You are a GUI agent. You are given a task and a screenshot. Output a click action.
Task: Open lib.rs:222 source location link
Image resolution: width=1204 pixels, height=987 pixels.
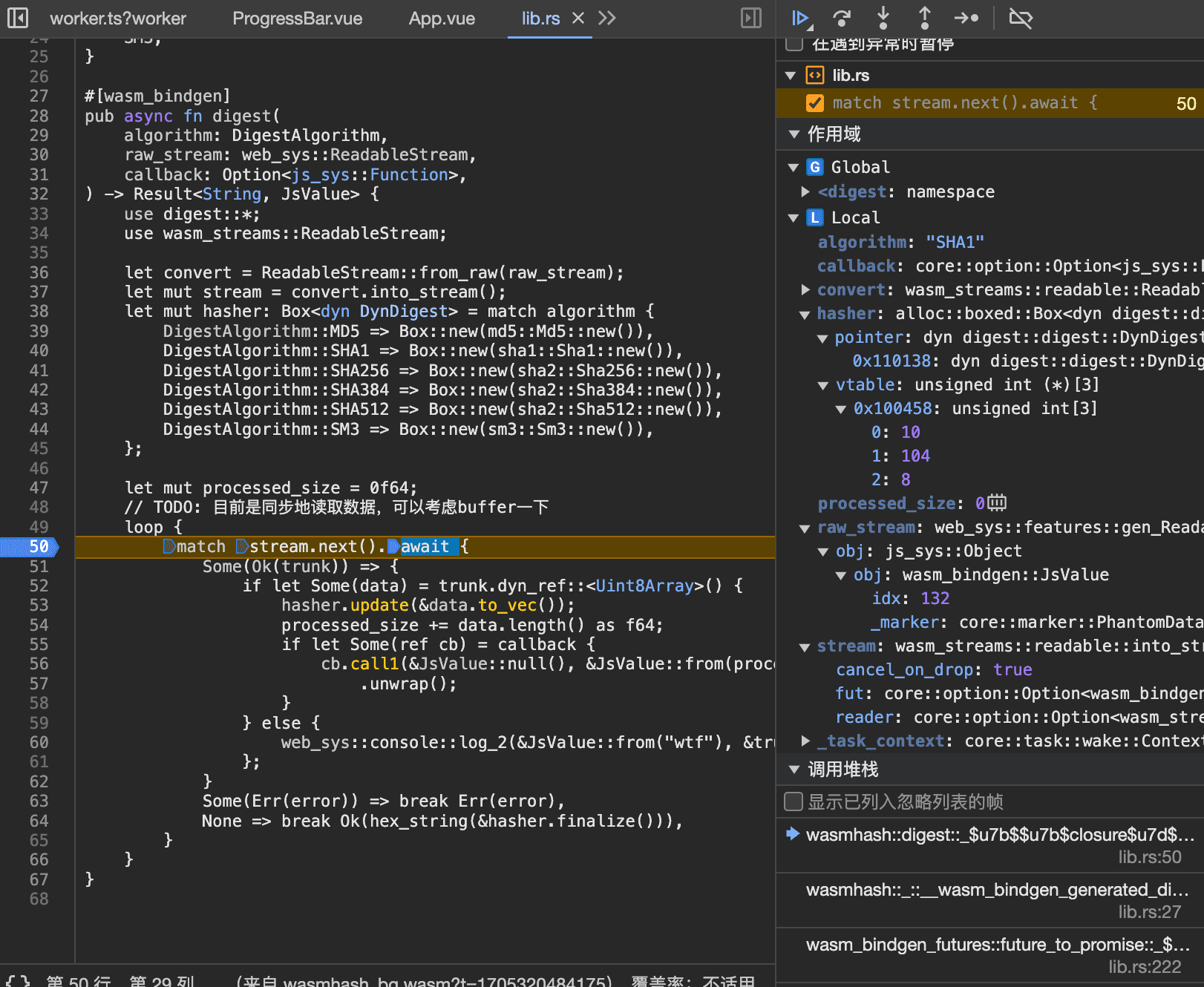click(1144, 967)
